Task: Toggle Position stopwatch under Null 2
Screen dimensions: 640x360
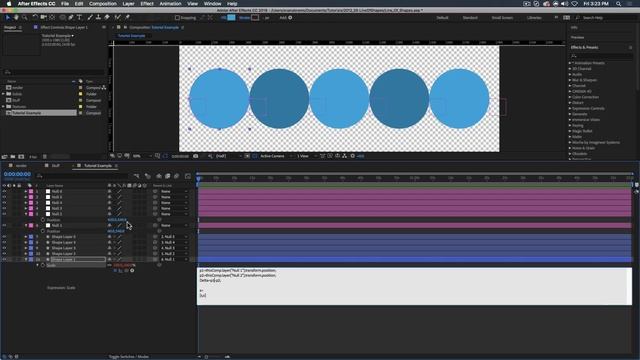Action: [x=43, y=220]
